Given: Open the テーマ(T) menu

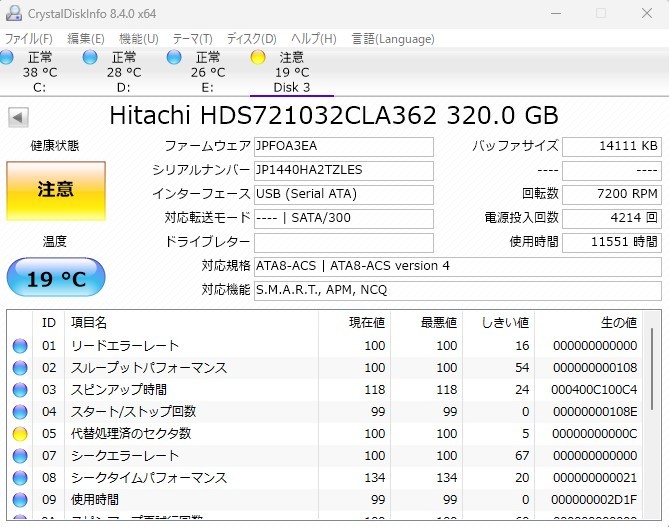Looking at the screenshot, I should tap(193, 39).
